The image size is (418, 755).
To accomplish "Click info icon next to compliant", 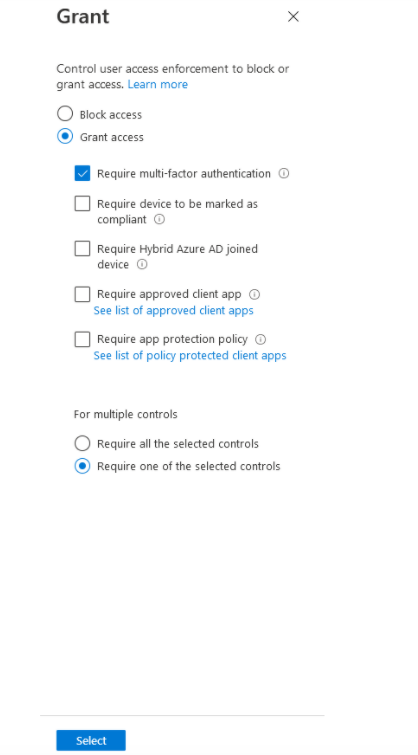I will point(159,219).
